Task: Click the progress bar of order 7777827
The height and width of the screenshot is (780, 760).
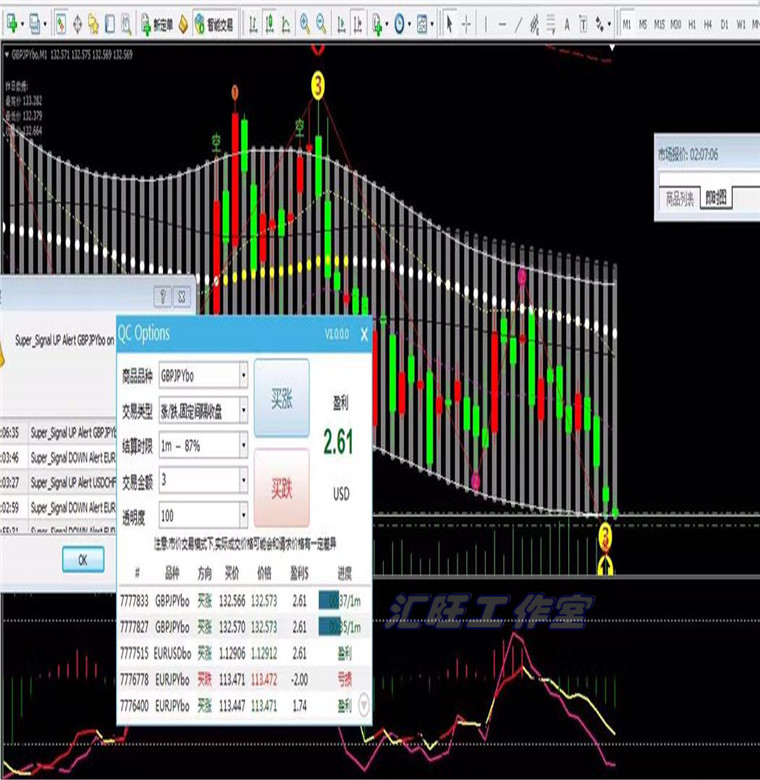Action: click(x=339, y=627)
